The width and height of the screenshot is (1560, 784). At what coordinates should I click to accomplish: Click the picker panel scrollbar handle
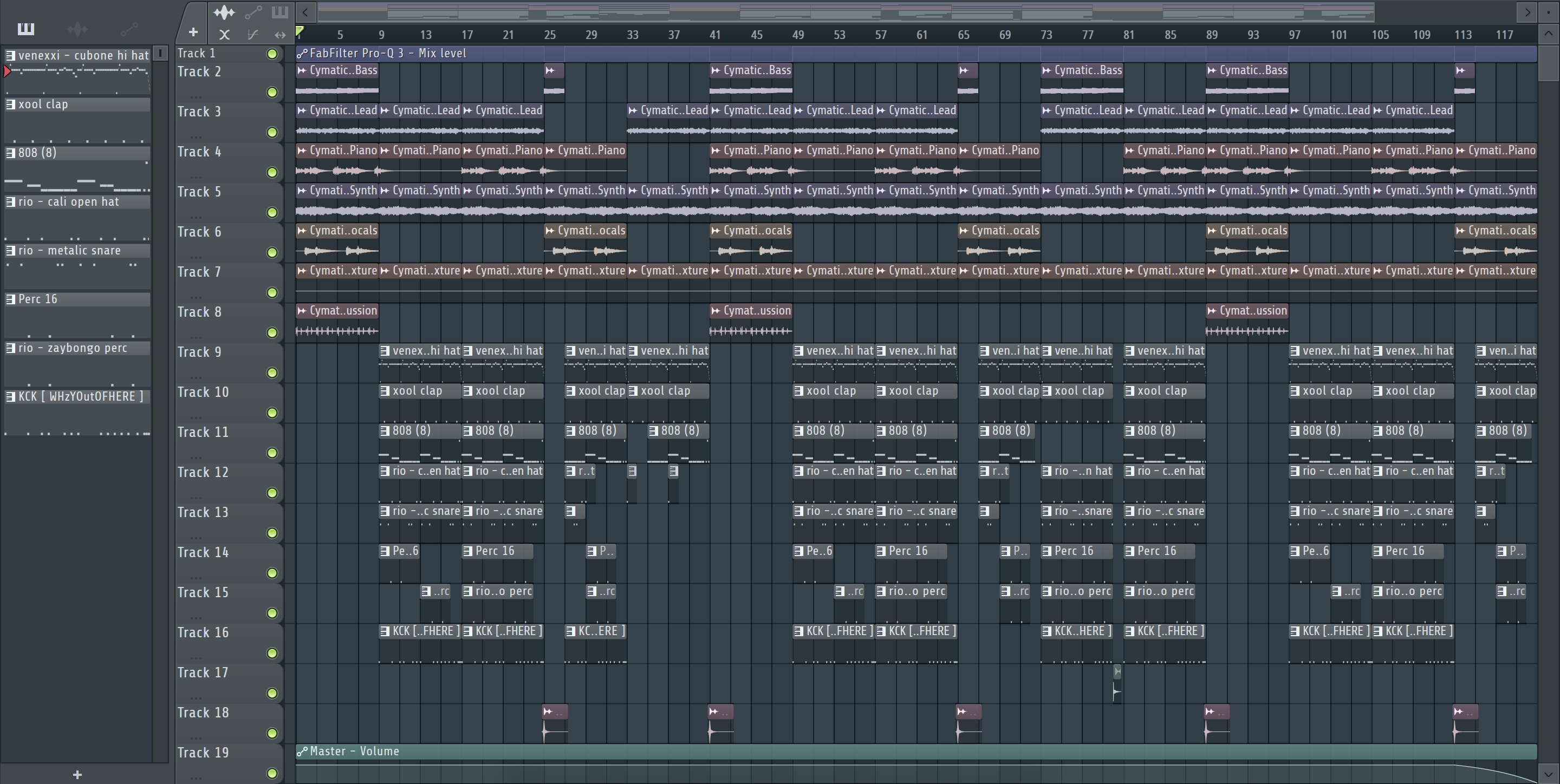coord(160,53)
